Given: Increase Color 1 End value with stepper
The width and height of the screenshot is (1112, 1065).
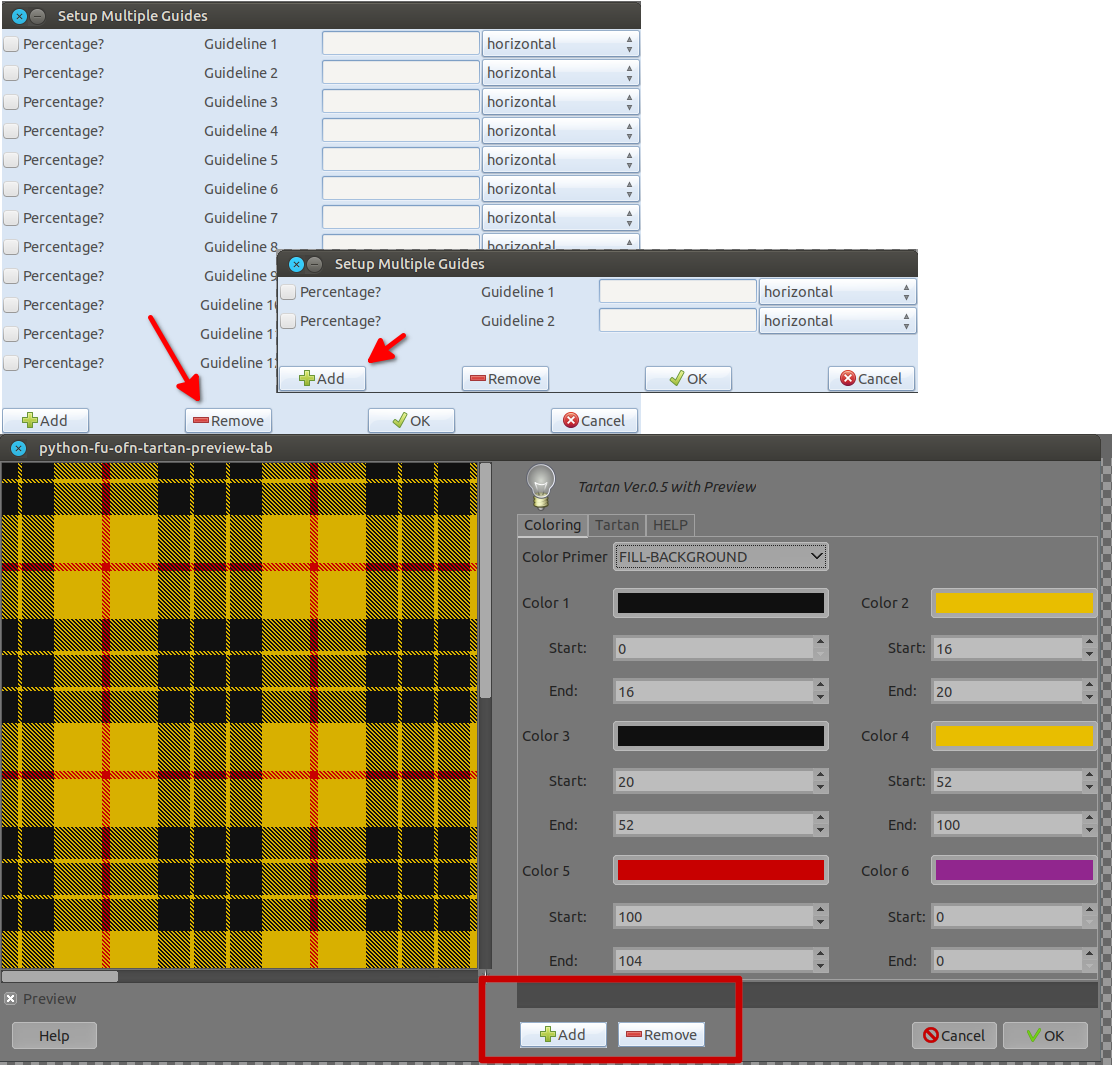Looking at the screenshot, I should [821, 686].
